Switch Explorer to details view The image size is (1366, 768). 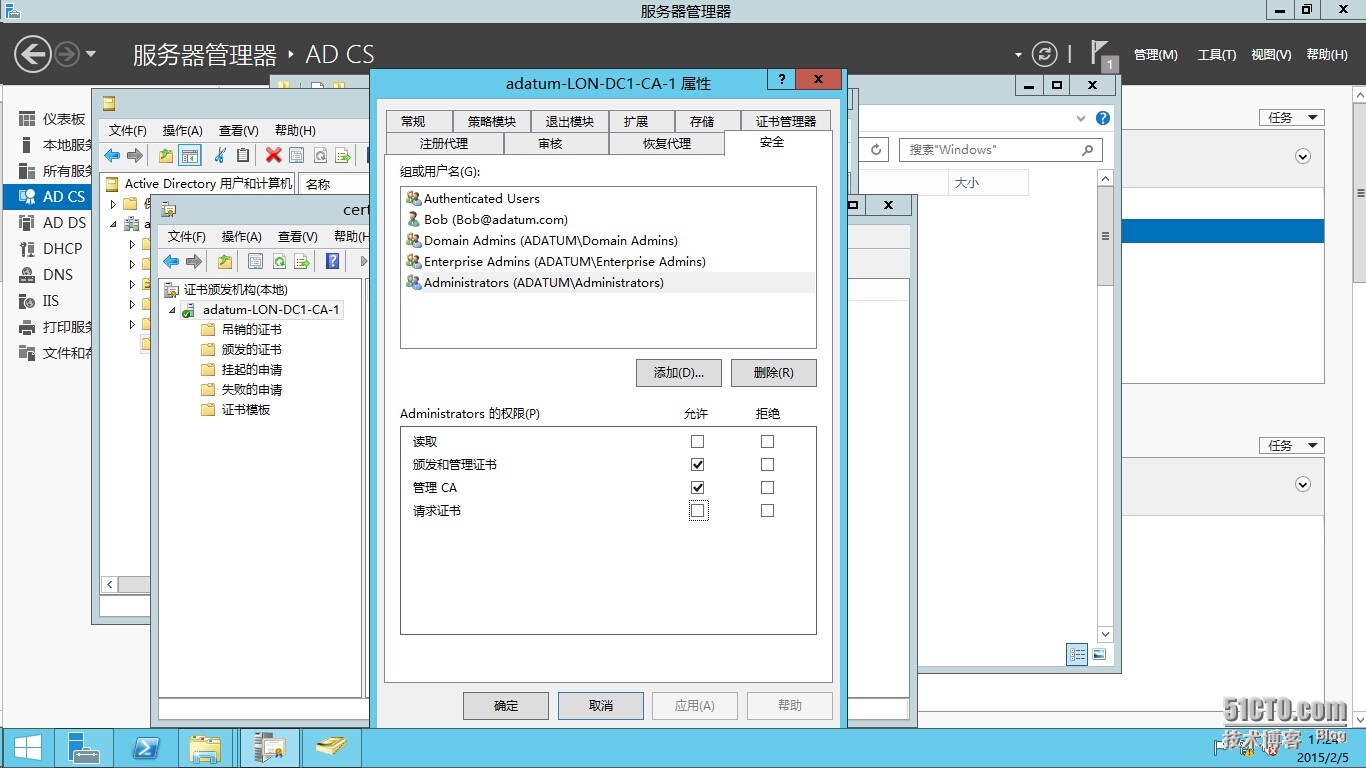point(1077,654)
